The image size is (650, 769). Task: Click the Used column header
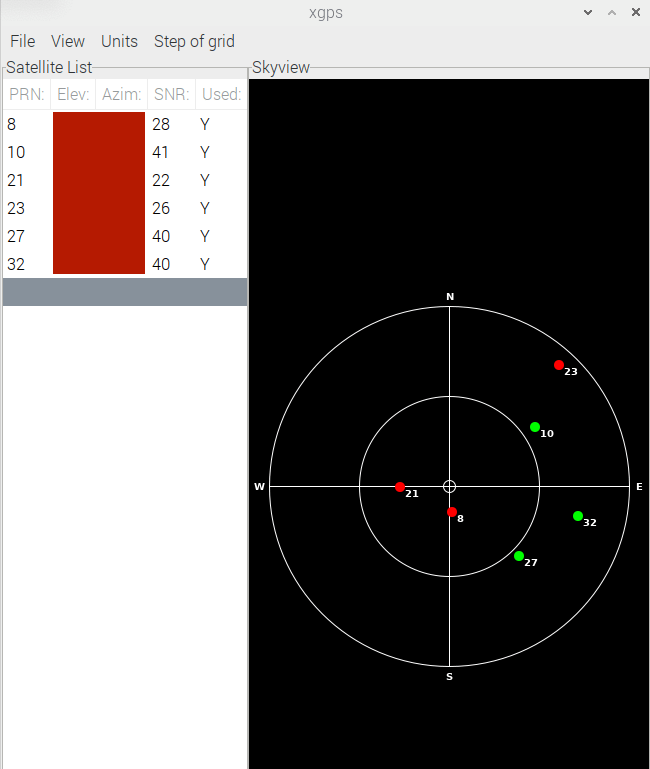pyautogui.click(x=221, y=94)
